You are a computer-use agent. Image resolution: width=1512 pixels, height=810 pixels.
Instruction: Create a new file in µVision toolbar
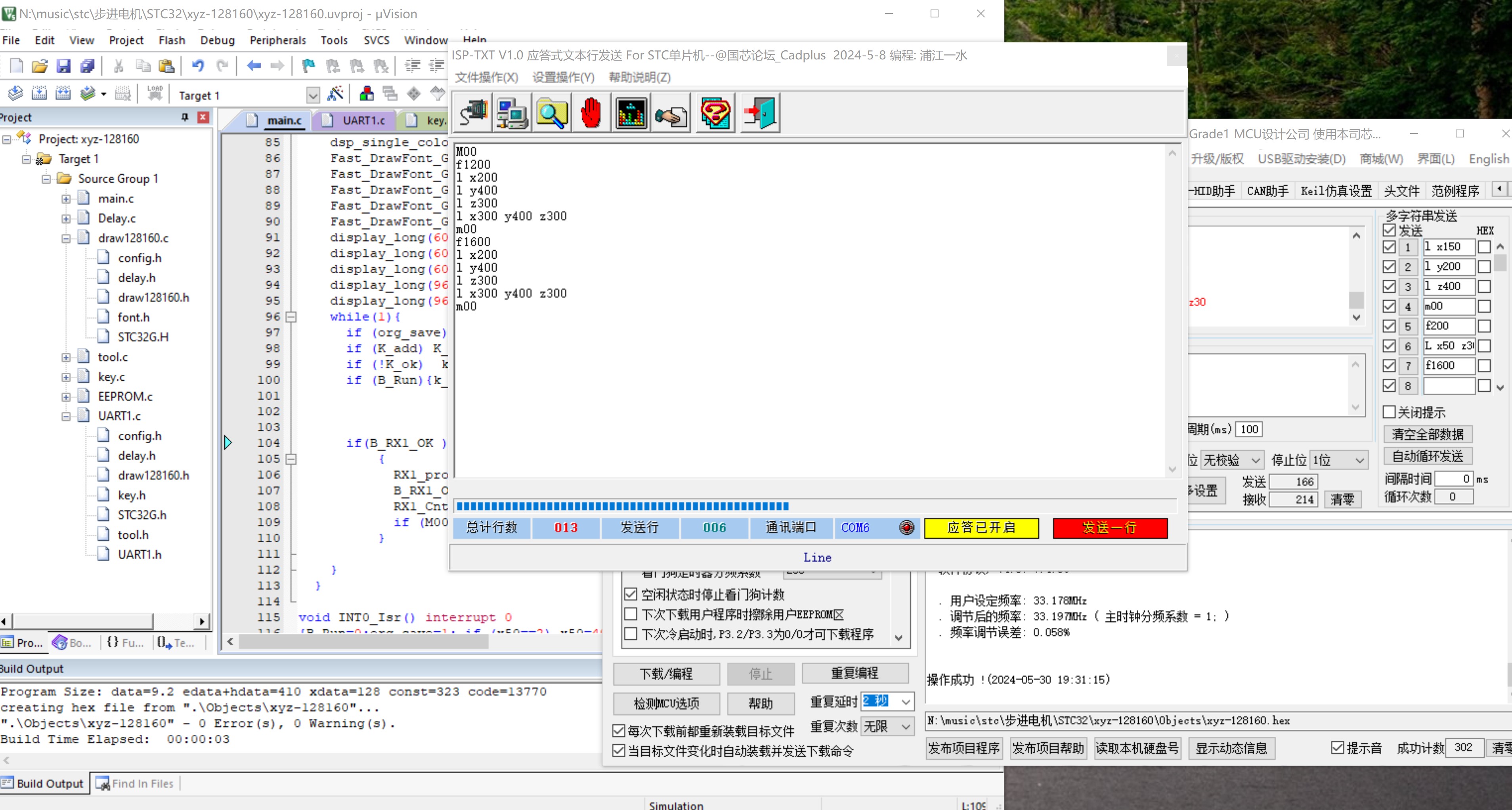(16, 66)
